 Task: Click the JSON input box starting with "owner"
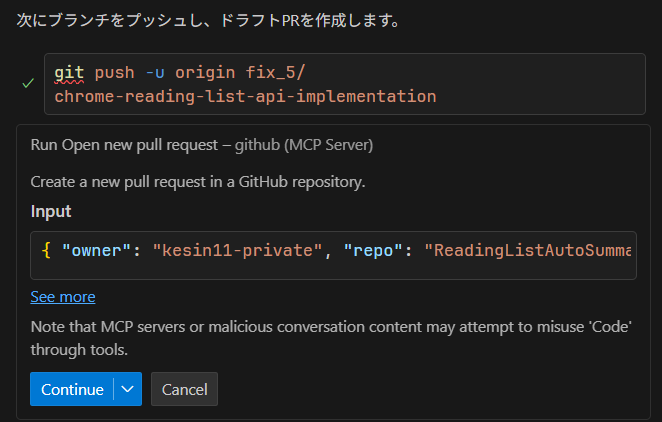[x=333, y=255]
